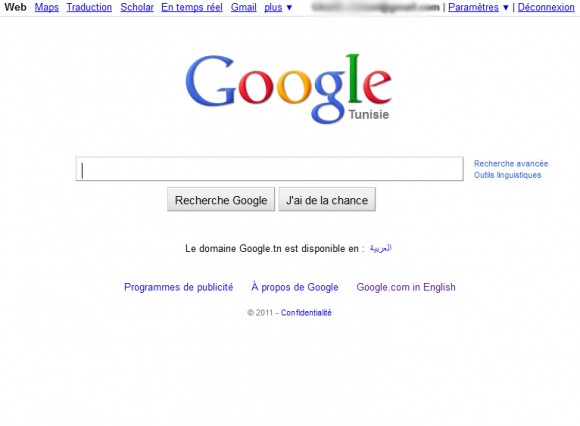Open the Recherche avancée link
This screenshot has height=426, width=580.
(x=511, y=163)
